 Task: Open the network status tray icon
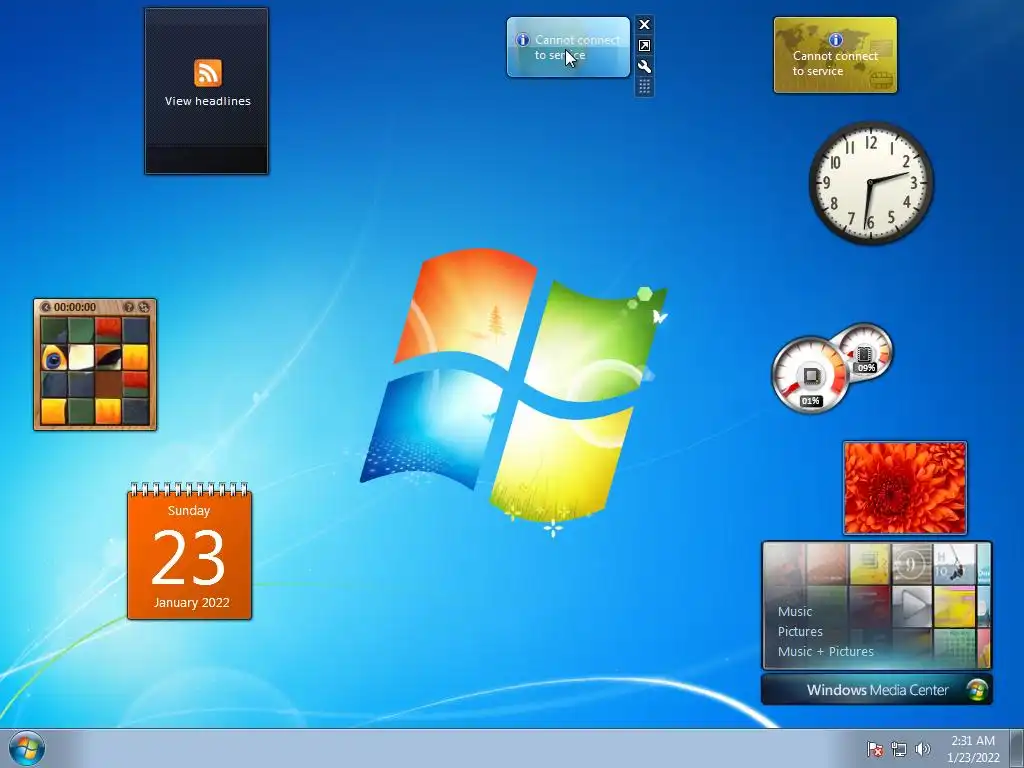point(899,749)
